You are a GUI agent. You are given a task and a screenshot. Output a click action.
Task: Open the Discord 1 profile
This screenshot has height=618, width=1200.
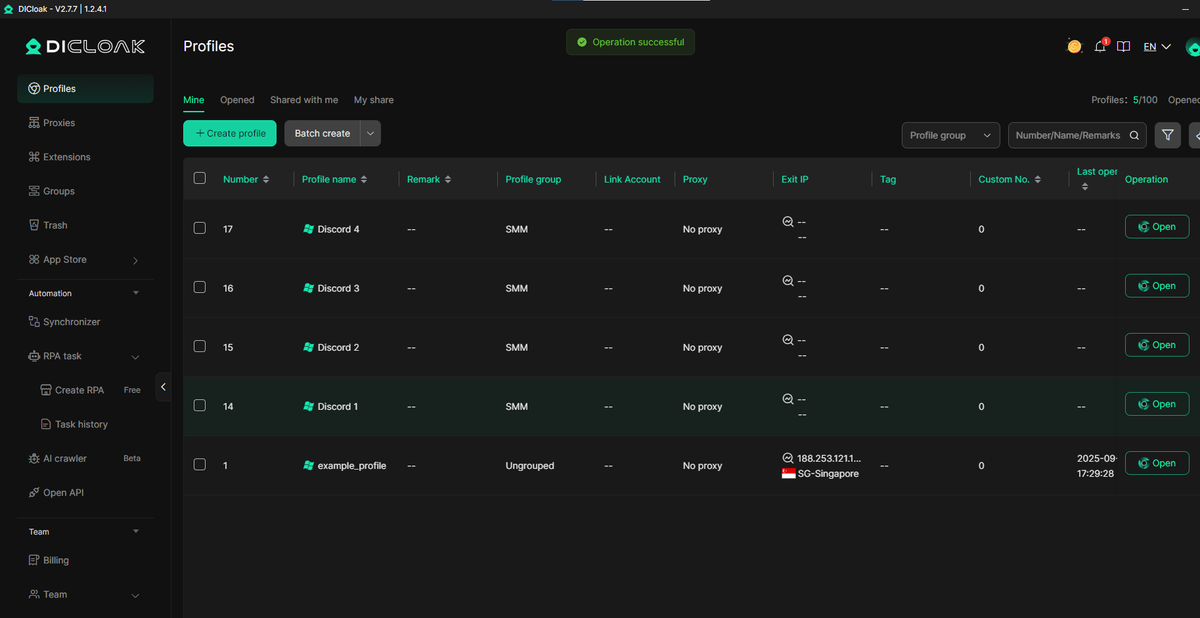click(1156, 403)
